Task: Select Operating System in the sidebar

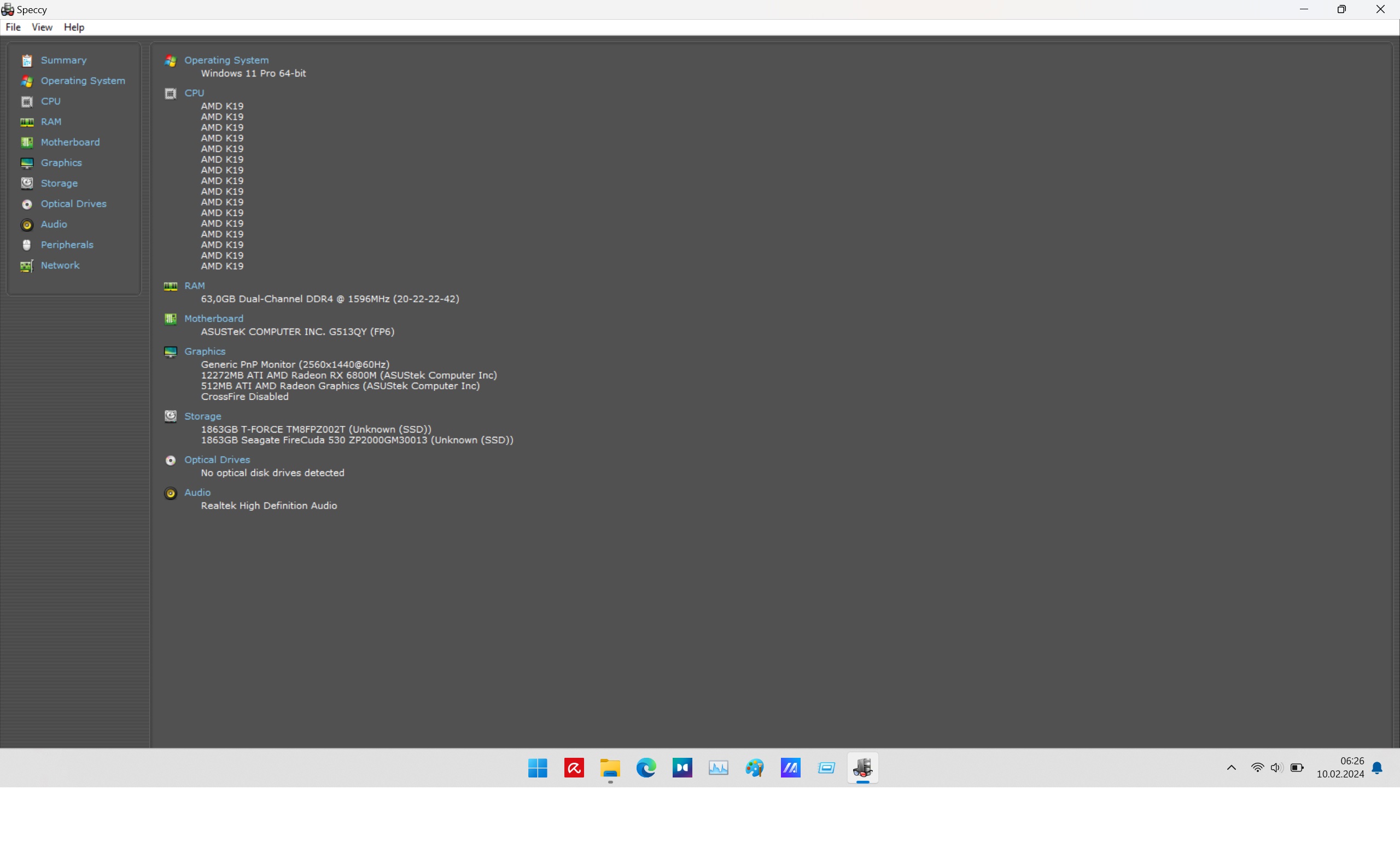Action: [83, 80]
